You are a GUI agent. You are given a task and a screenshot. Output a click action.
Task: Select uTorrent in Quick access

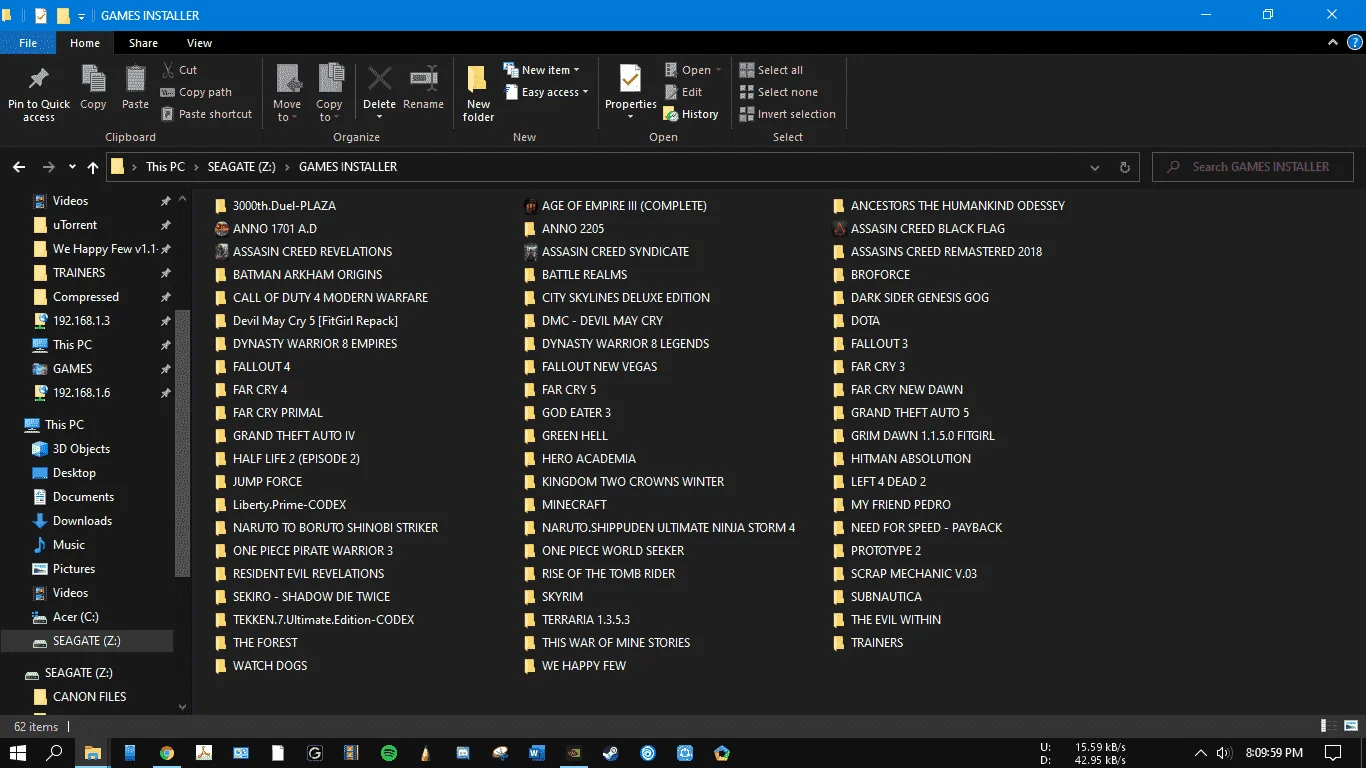point(75,225)
